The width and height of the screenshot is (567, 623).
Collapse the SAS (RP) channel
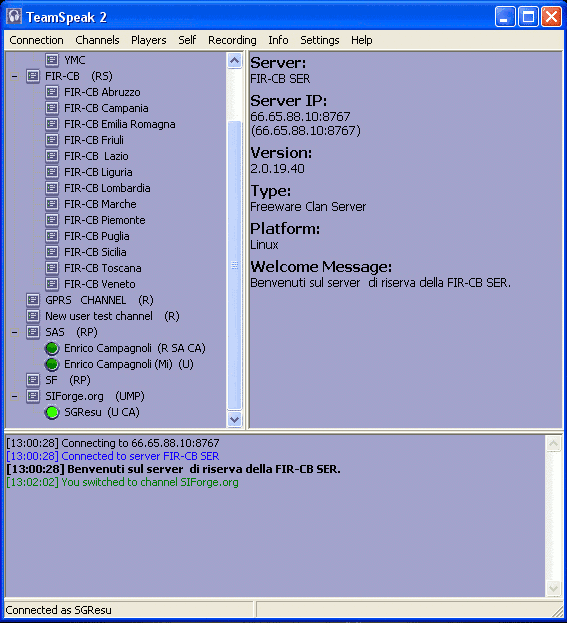coord(15,332)
